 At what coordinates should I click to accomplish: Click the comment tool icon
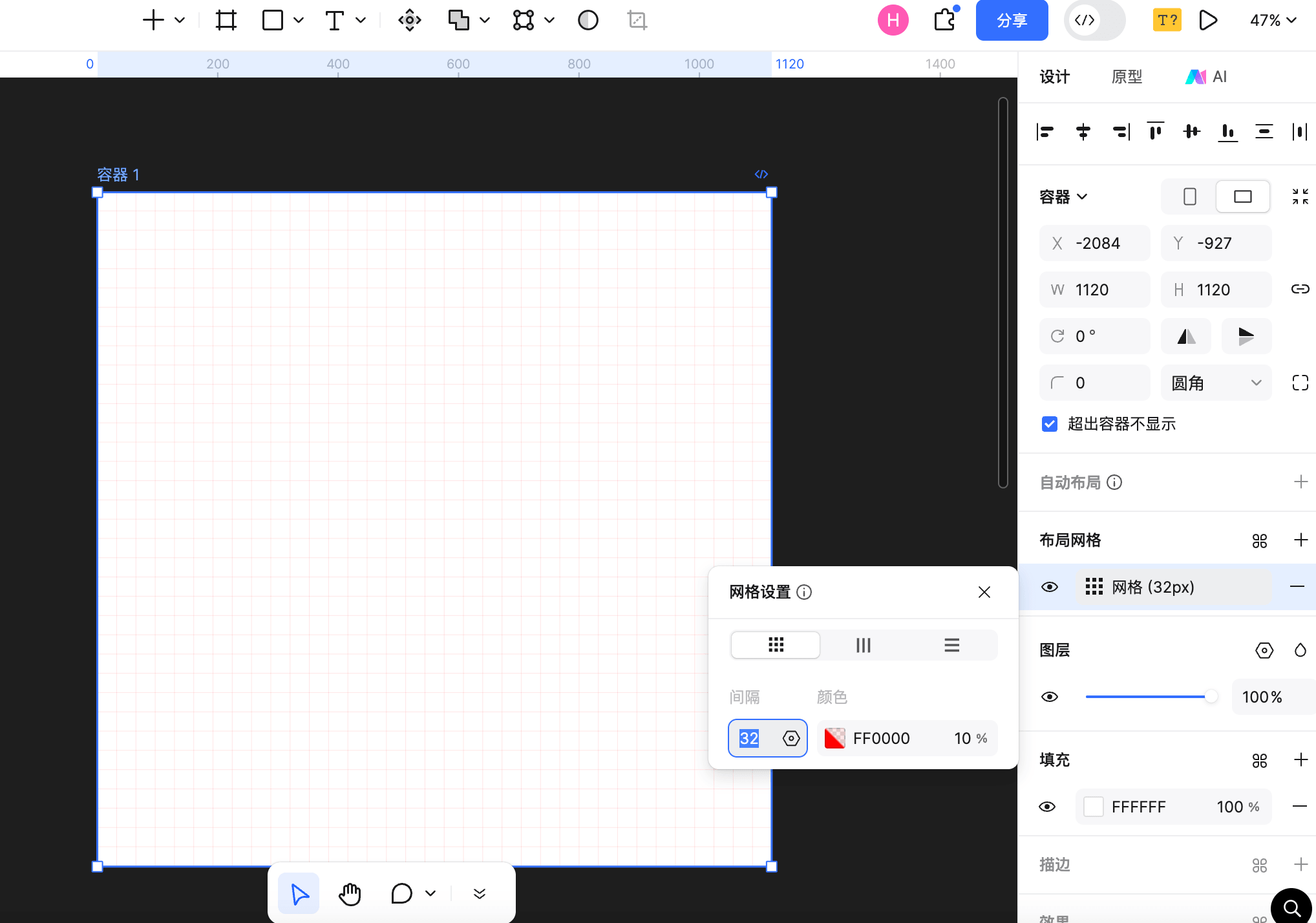coord(401,894)
